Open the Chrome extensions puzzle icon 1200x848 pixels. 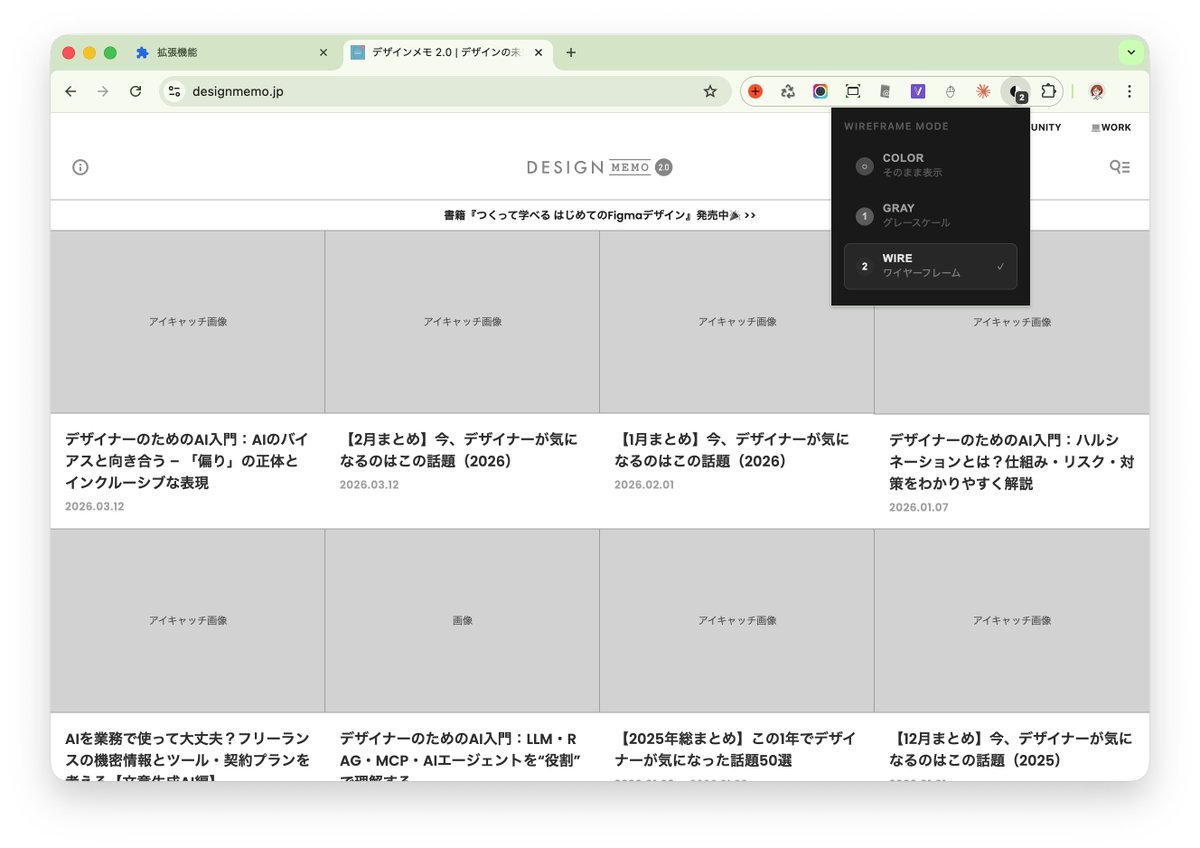tap(1049, 91)
